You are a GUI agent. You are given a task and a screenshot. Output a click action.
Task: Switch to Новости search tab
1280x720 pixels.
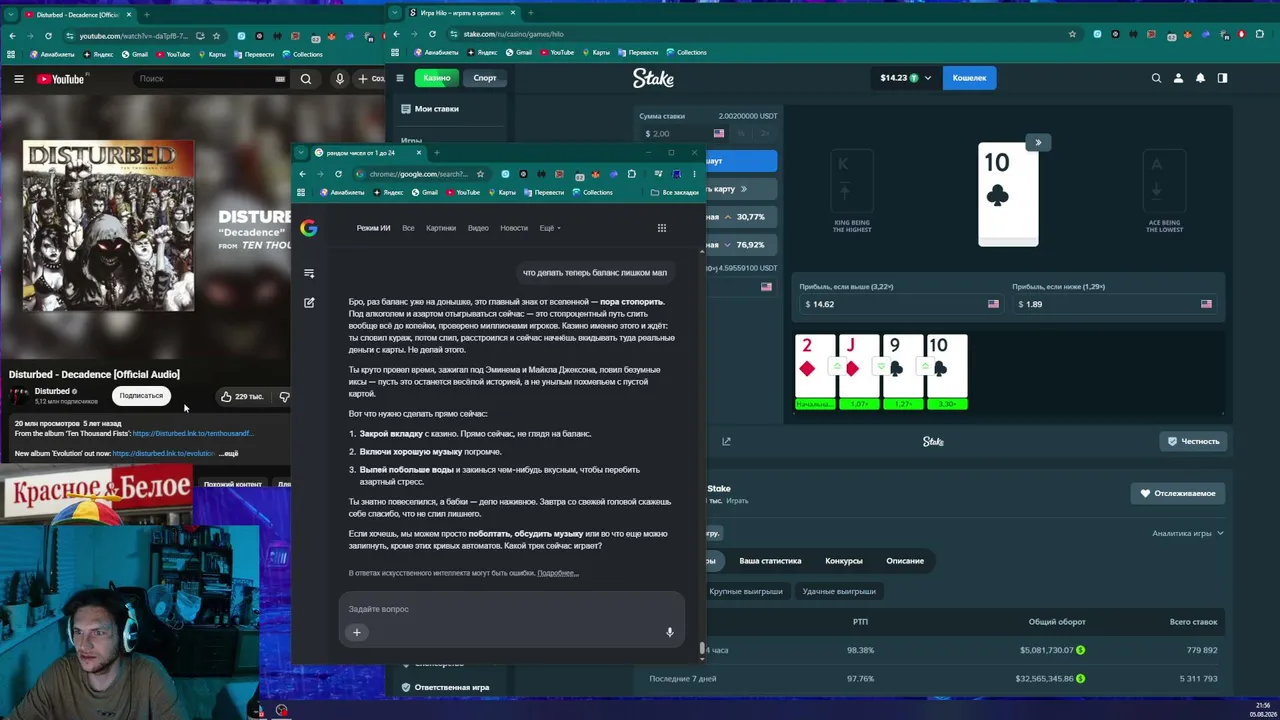514,228
